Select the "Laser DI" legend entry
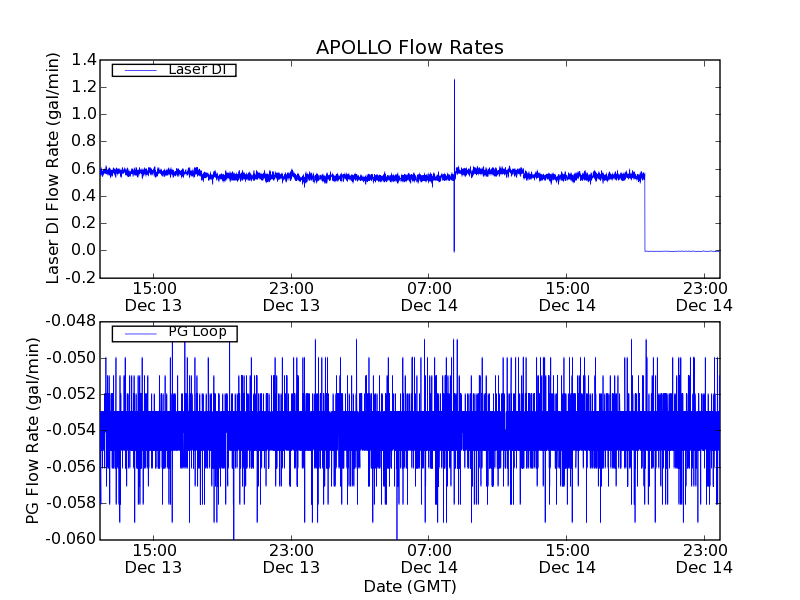Viewport: 800px width, 600px height. pos(174,70)
